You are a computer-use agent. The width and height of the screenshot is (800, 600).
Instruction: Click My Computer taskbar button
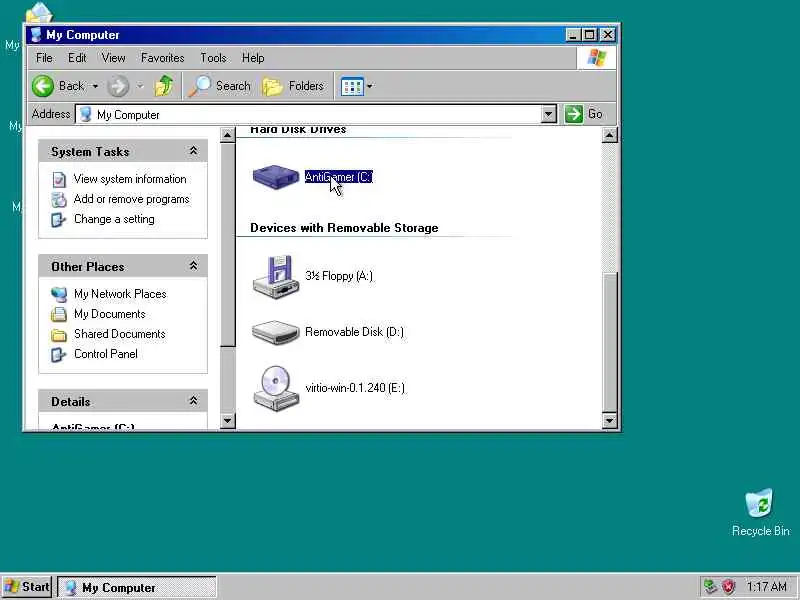(x=137, y=587)
